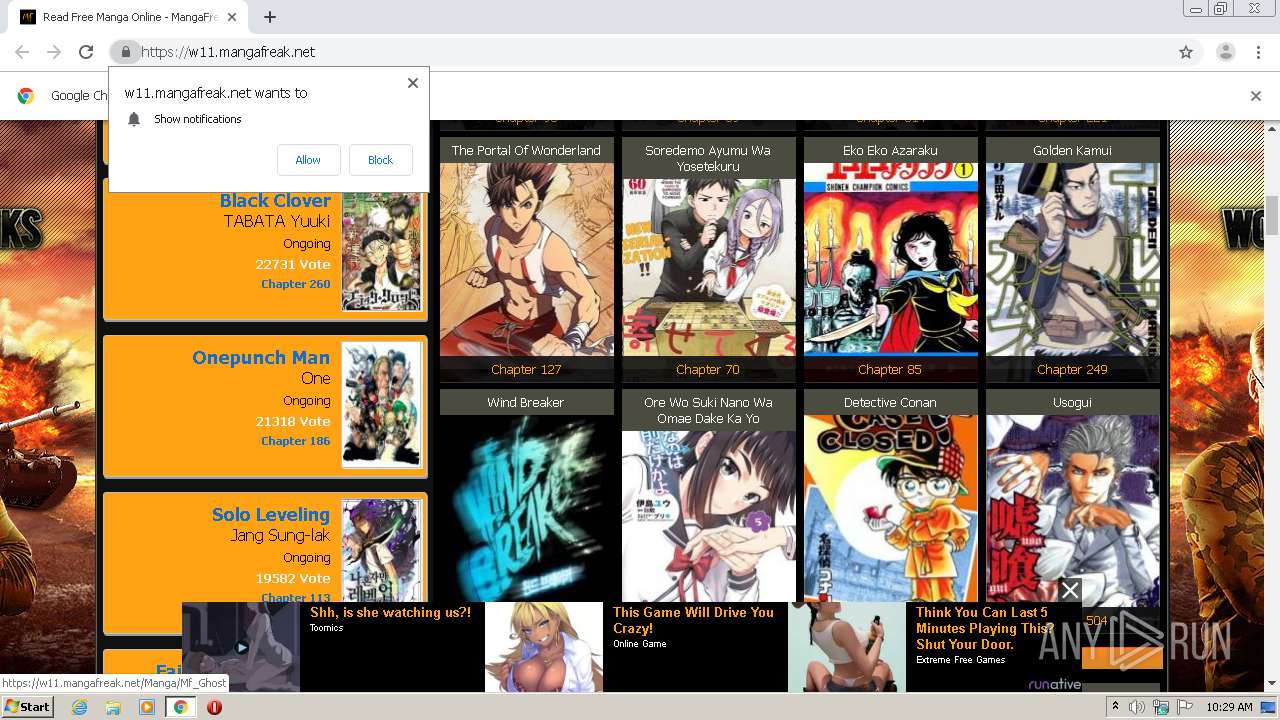The image size is (1280, 720).
Task: Click the taskbar clock showing 10:29 AM
Action: click(x=1229, y=707)
